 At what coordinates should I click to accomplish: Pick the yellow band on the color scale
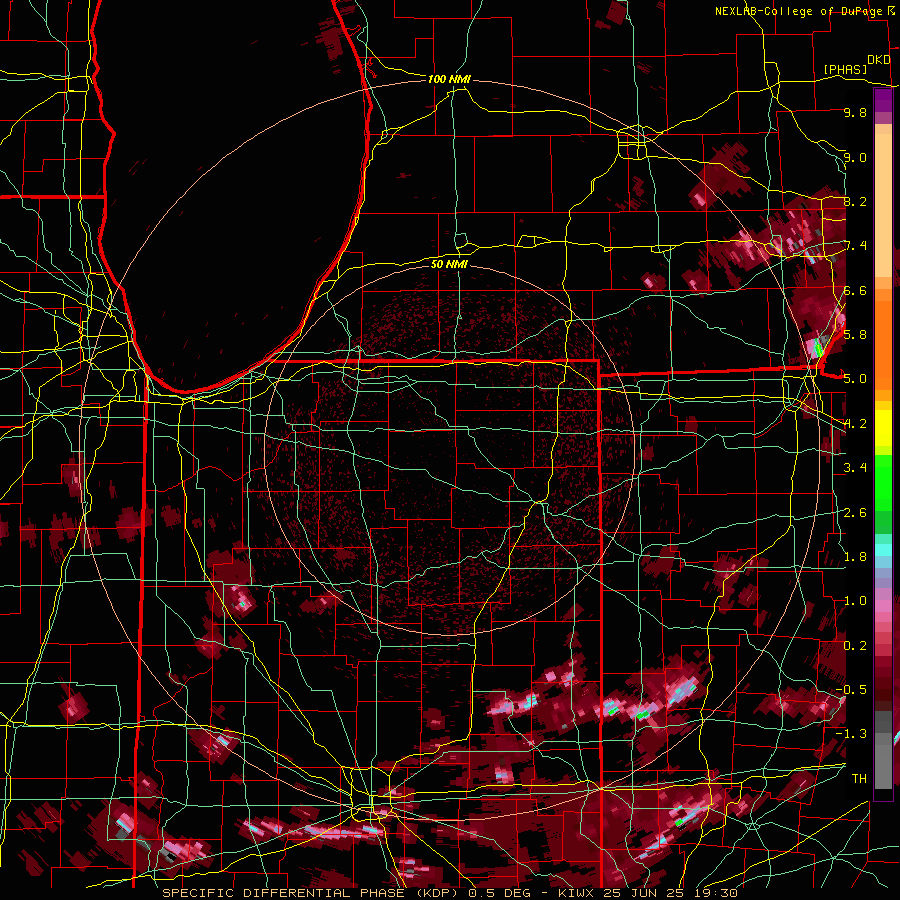pyautogui.click(x=883, y=428)
